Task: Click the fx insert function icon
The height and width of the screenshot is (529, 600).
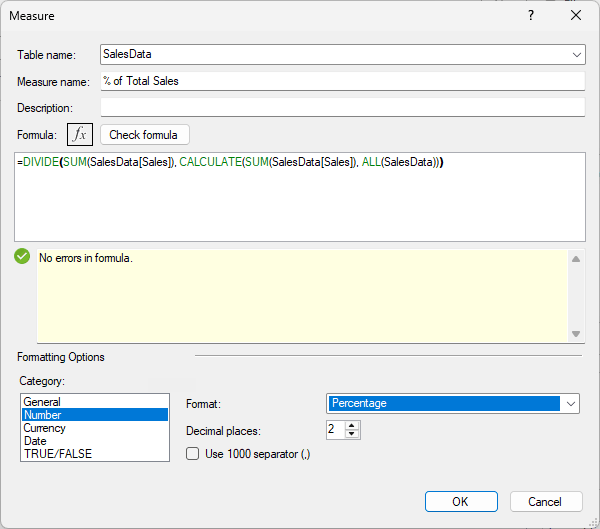Action: point(80,134)
